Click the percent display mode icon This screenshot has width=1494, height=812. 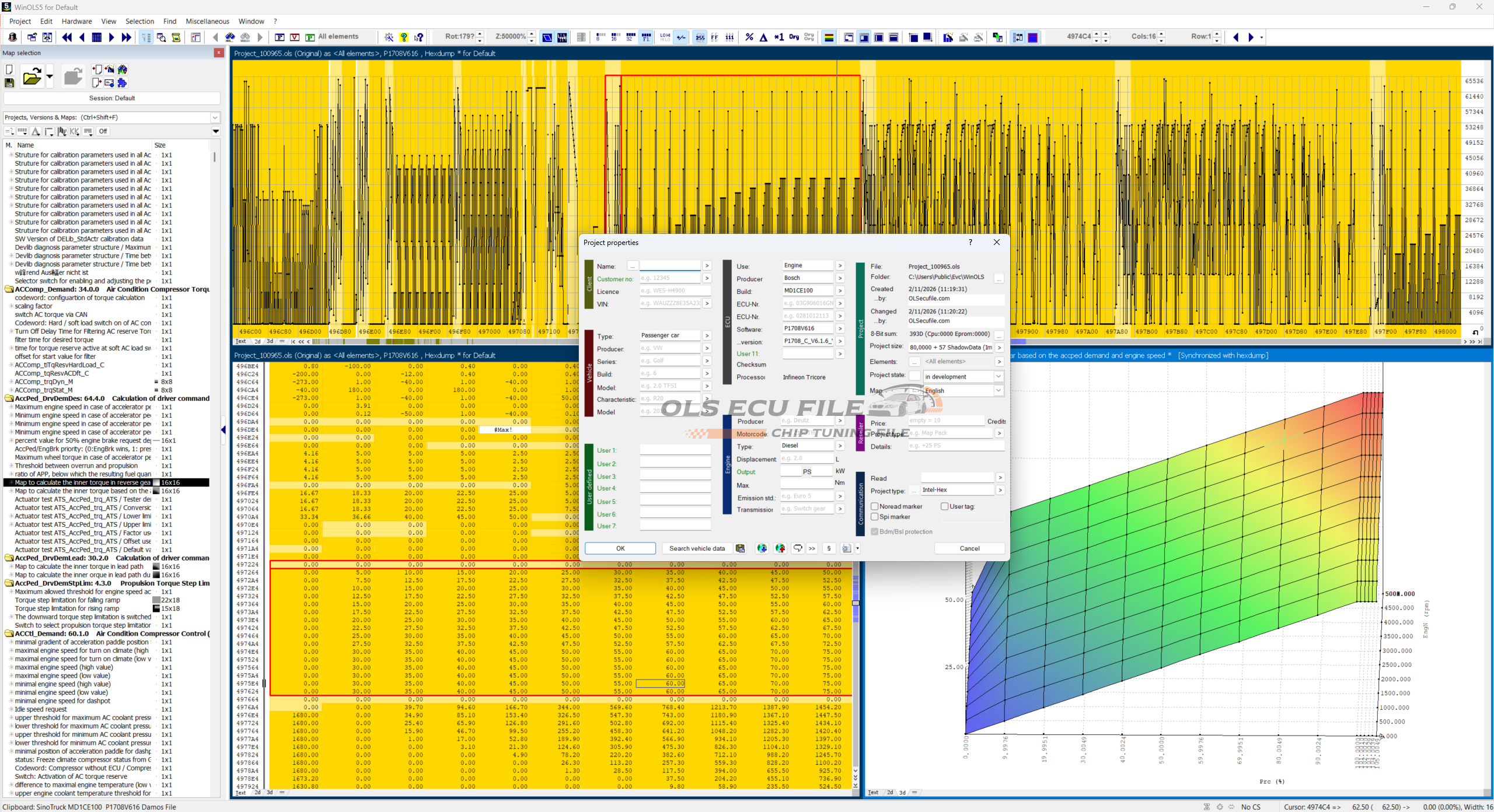[x=749, y=37]
